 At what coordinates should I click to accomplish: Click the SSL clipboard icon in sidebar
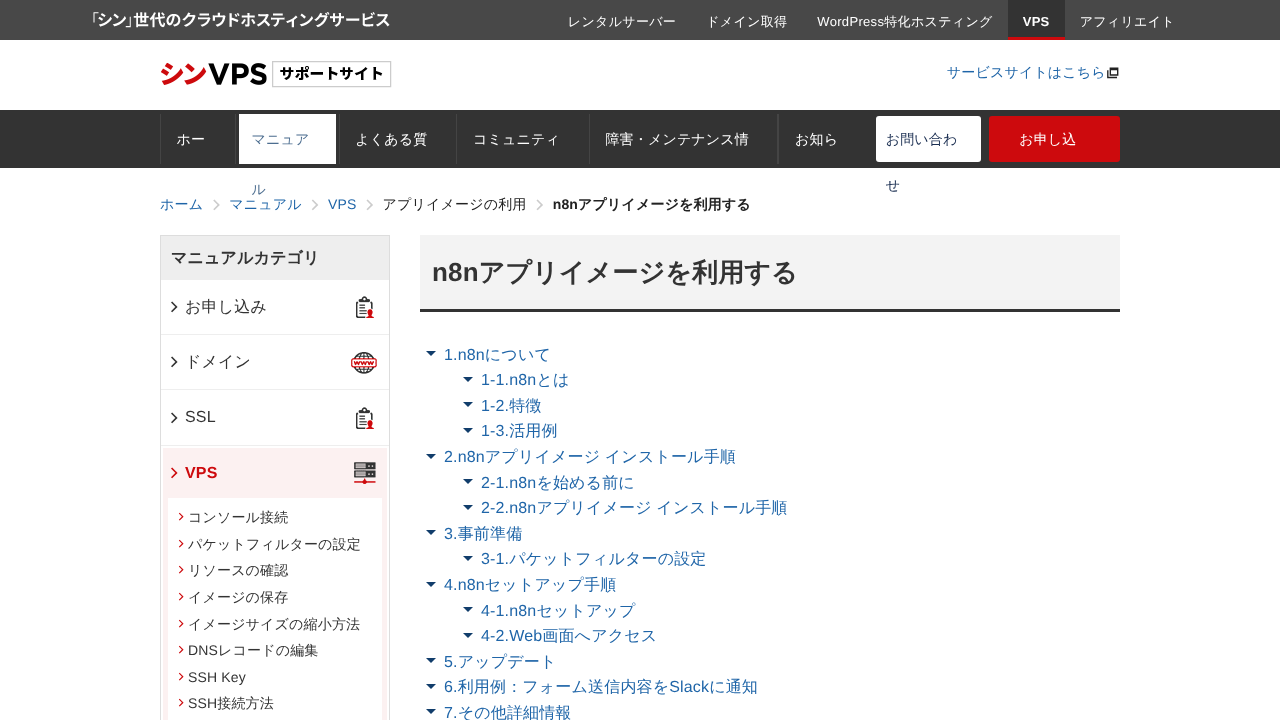click(x=365, y=418)
